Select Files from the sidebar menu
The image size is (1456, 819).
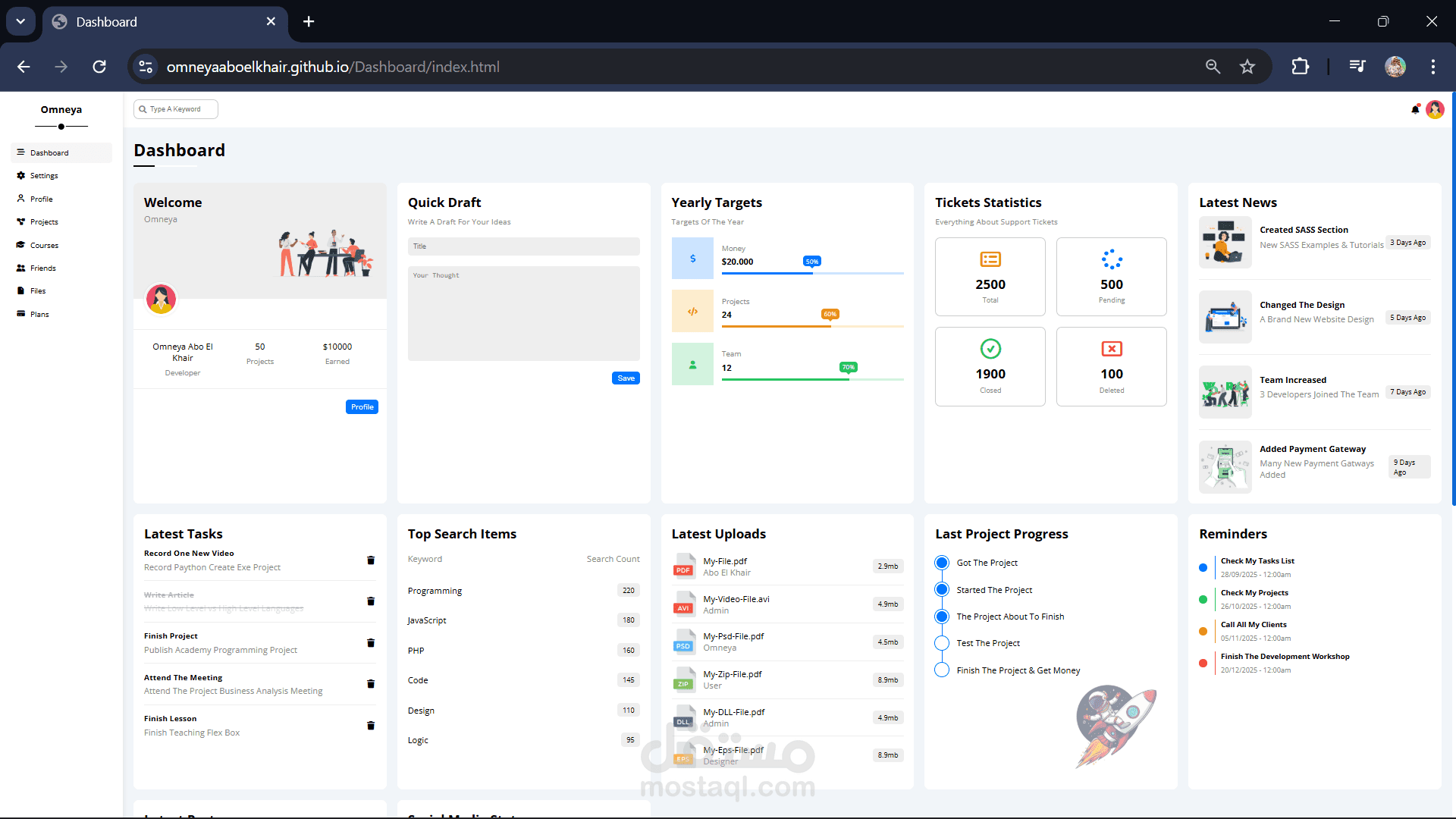(20, 290)
